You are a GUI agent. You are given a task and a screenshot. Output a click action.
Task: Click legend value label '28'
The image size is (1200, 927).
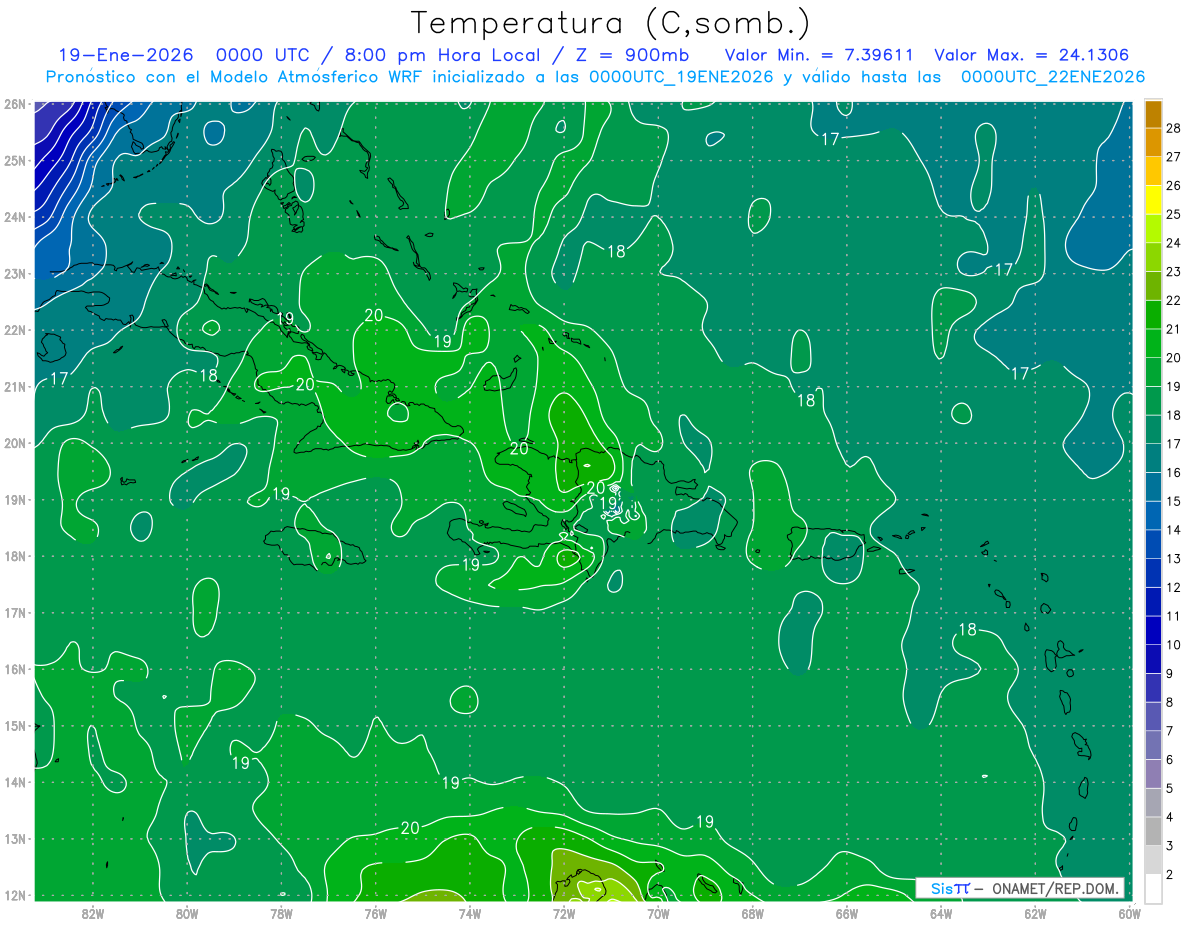(1174, 128)
